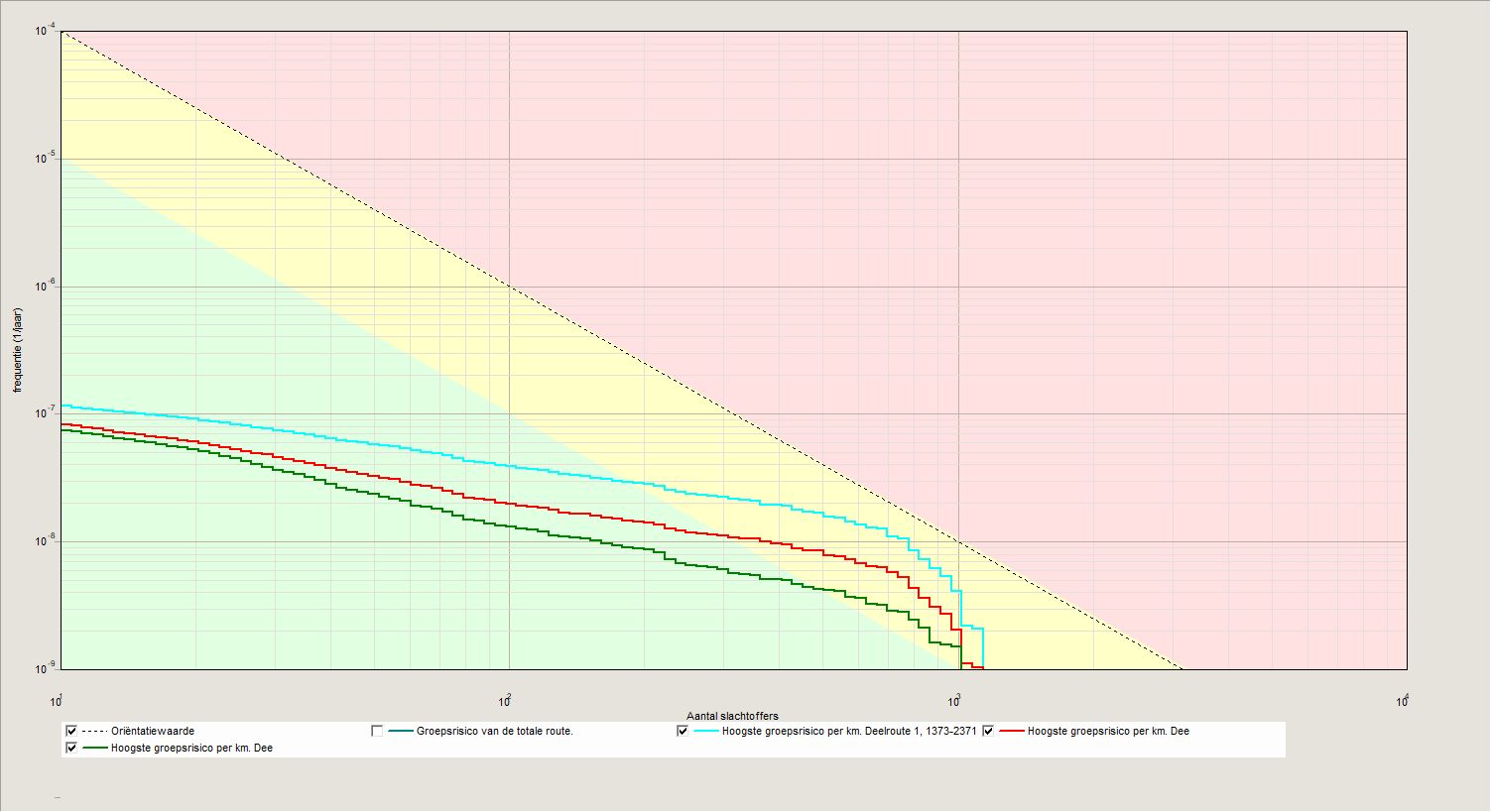
Task: Toggle the red Hoogste groepsrisico series checkbox
Action: [988, 732]
